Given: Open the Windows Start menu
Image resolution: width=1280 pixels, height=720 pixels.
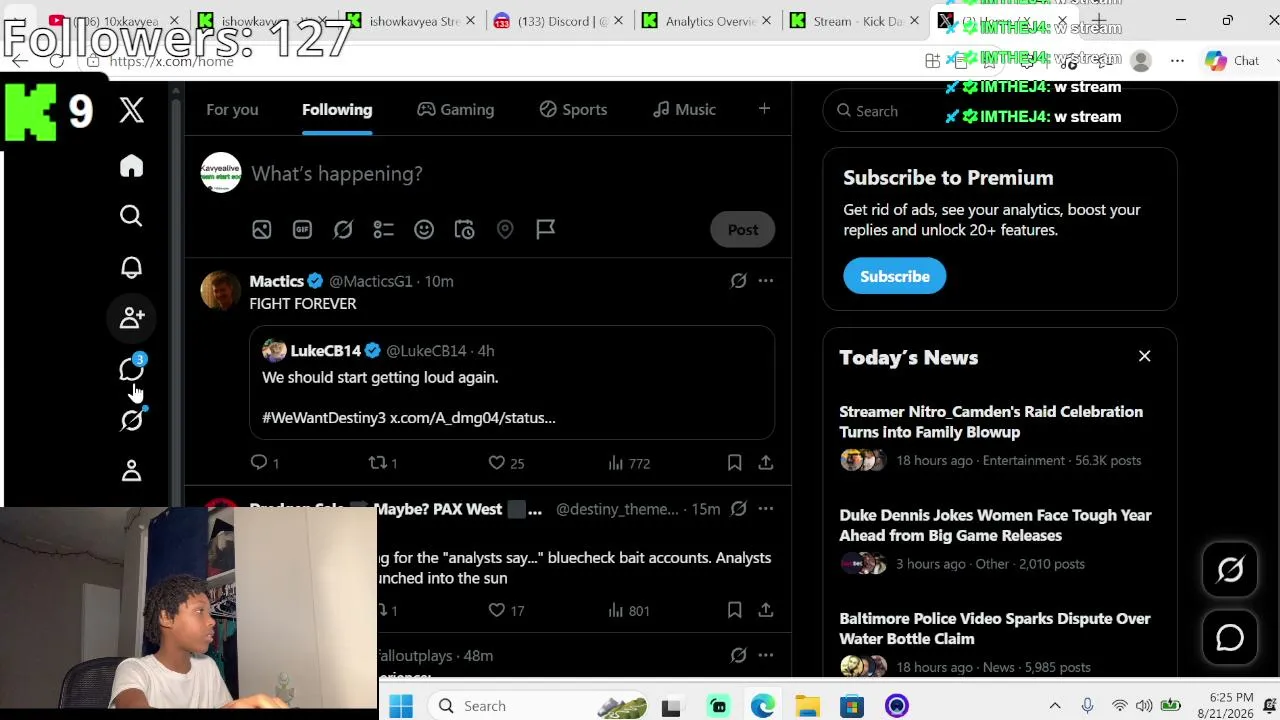Looking at the screenshot, I should click(401, 706).
